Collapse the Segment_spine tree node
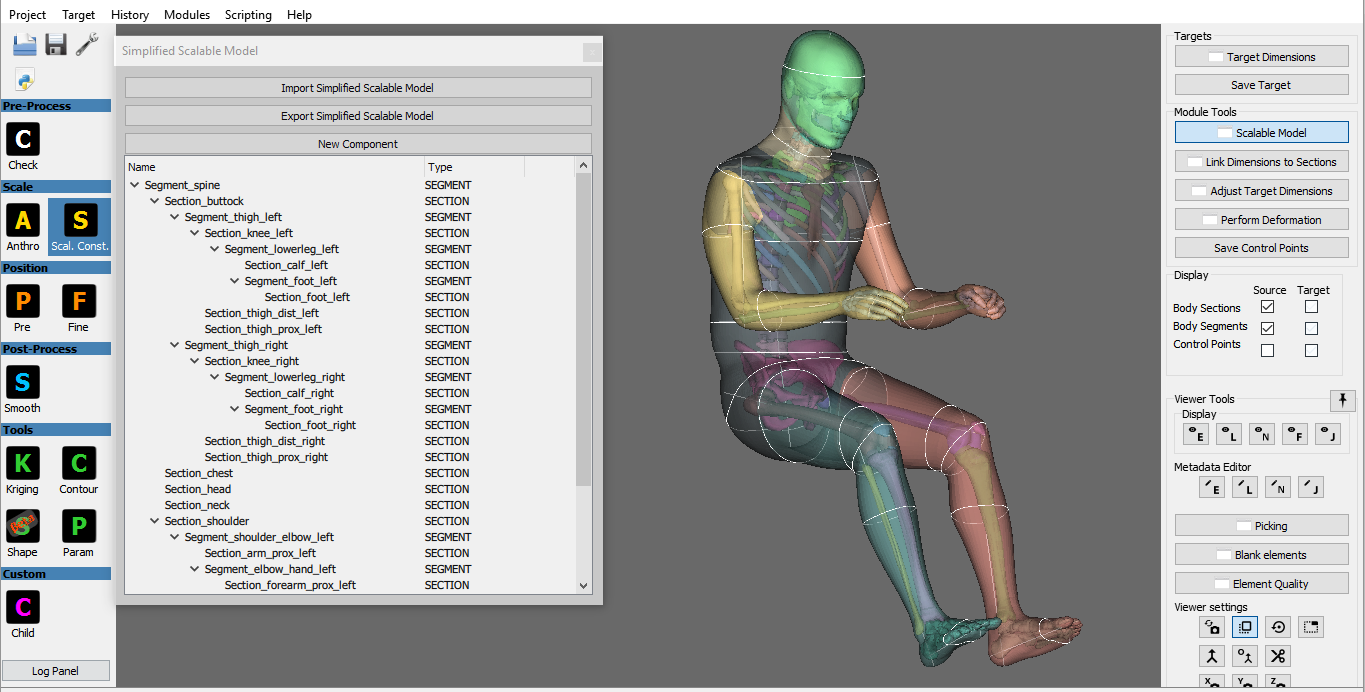 (135, 185)
